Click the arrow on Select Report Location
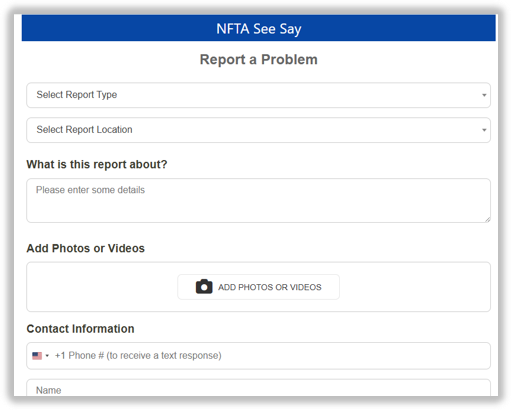Screen dimensions: 512x410 [484, 130]
